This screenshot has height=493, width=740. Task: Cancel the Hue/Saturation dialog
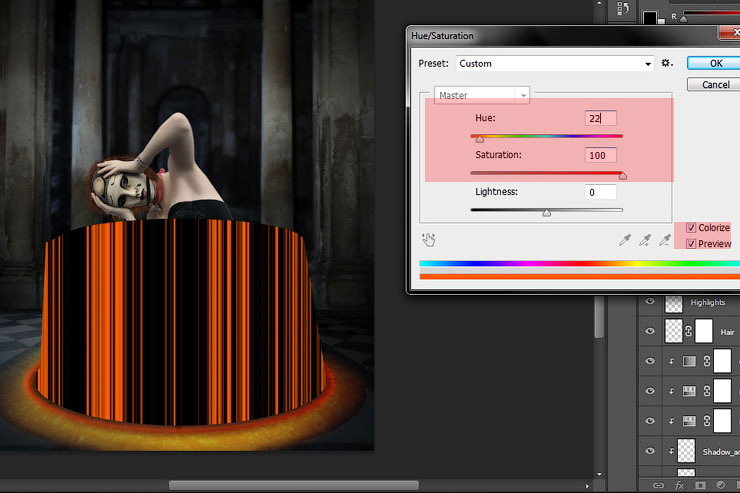tap(716, 85)
